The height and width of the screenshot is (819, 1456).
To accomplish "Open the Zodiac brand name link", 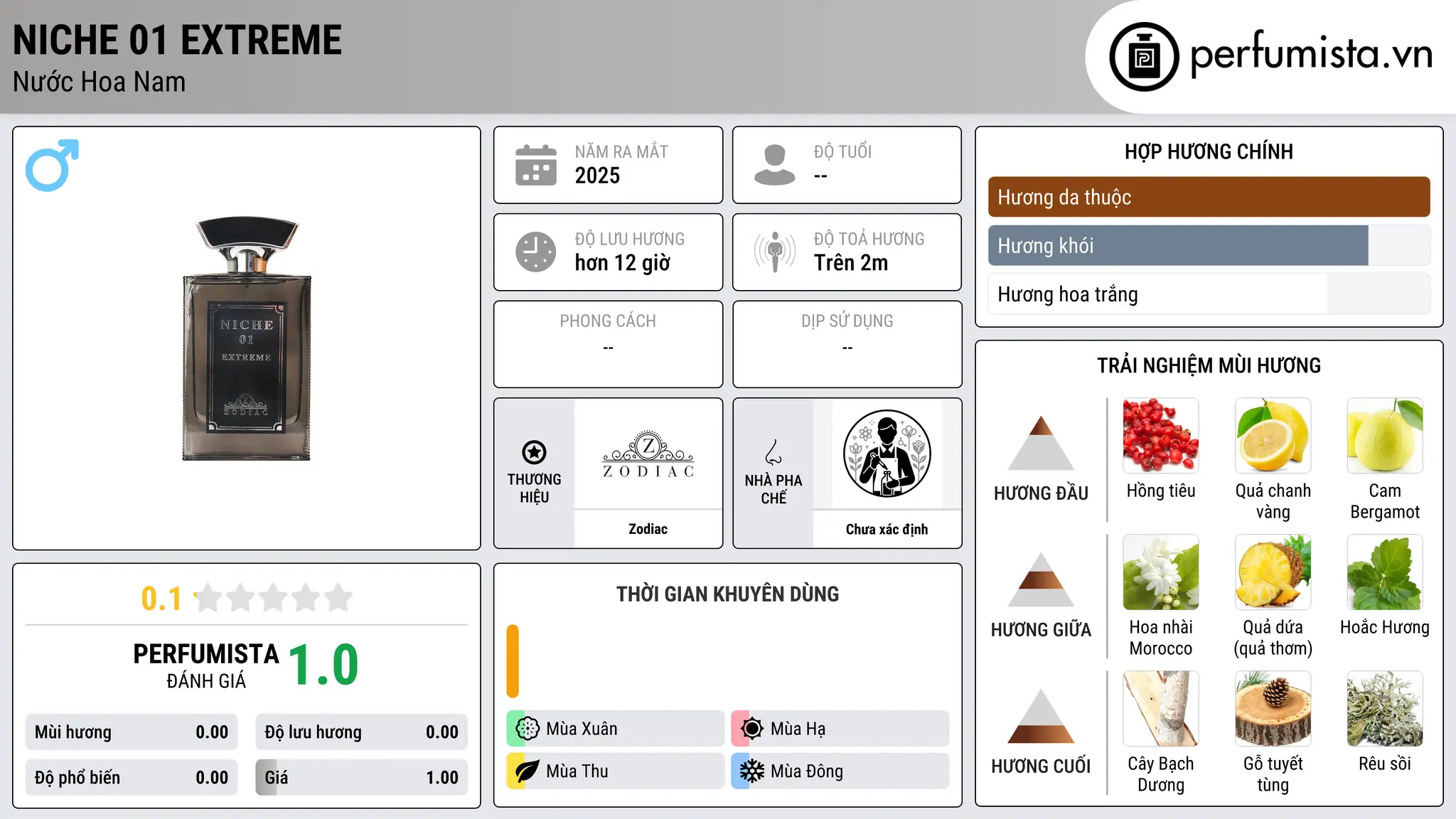I will pos(648,529).
